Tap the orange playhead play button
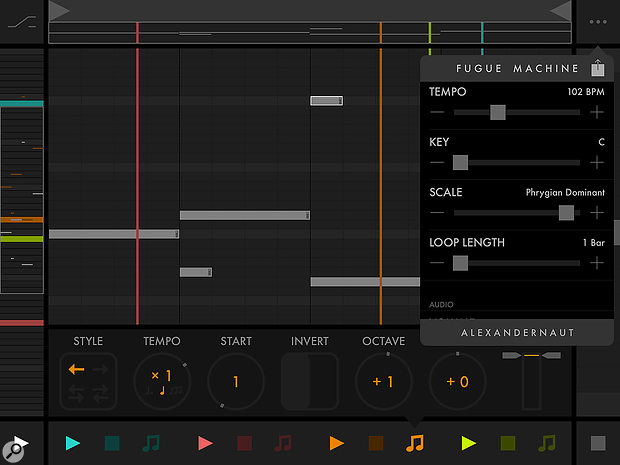Viewport: 620px width, 465px height. coord(337,443)
